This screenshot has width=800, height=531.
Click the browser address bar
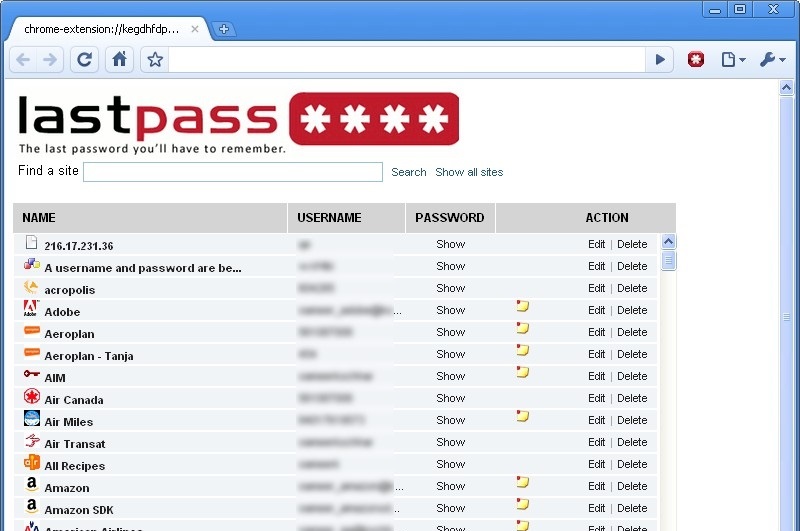[x=407, y=60]
